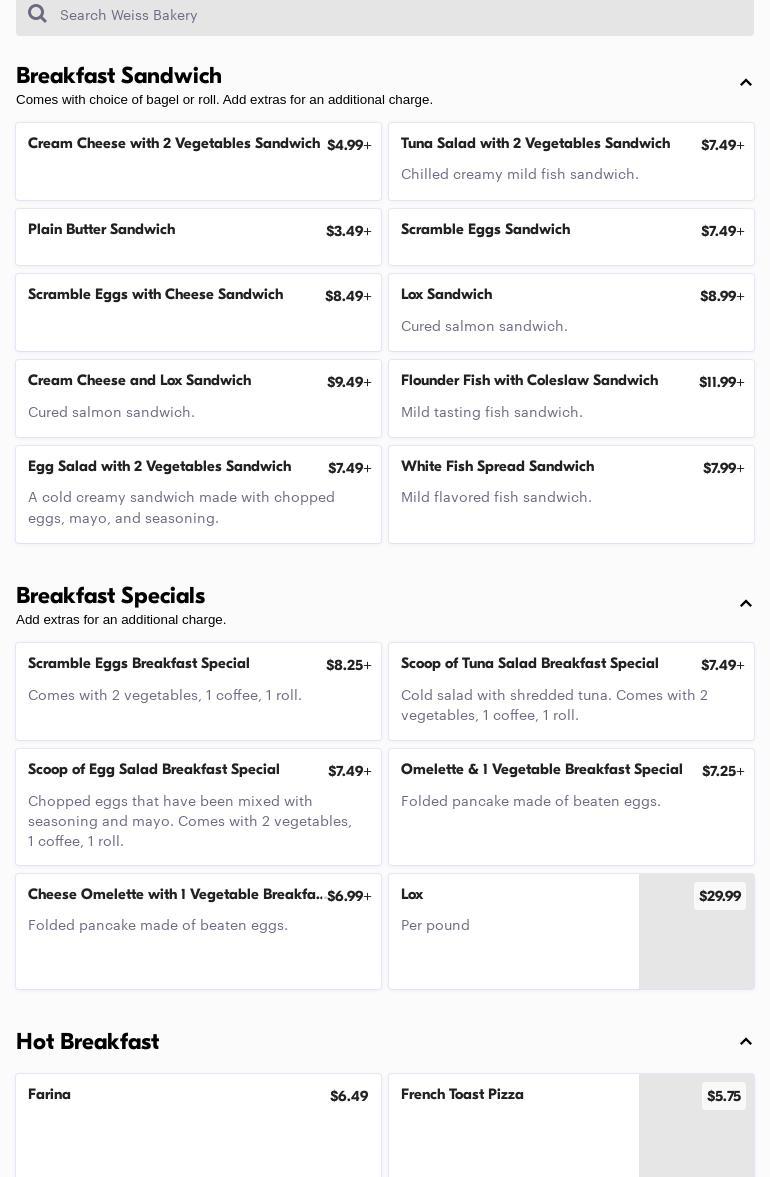Choose Egg Salad with 2 Vegetables Sandwich
Viewport: 770px width, 1177px height.
point(198,495)
